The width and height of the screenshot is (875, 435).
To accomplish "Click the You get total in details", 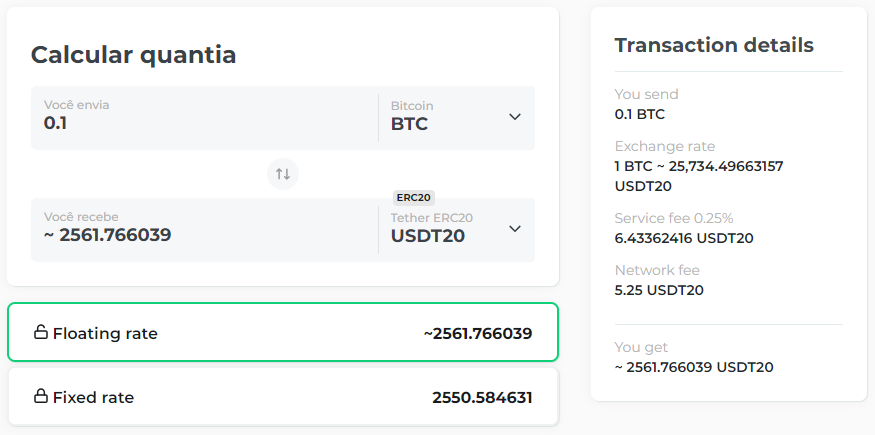I will tap(694, 367).
